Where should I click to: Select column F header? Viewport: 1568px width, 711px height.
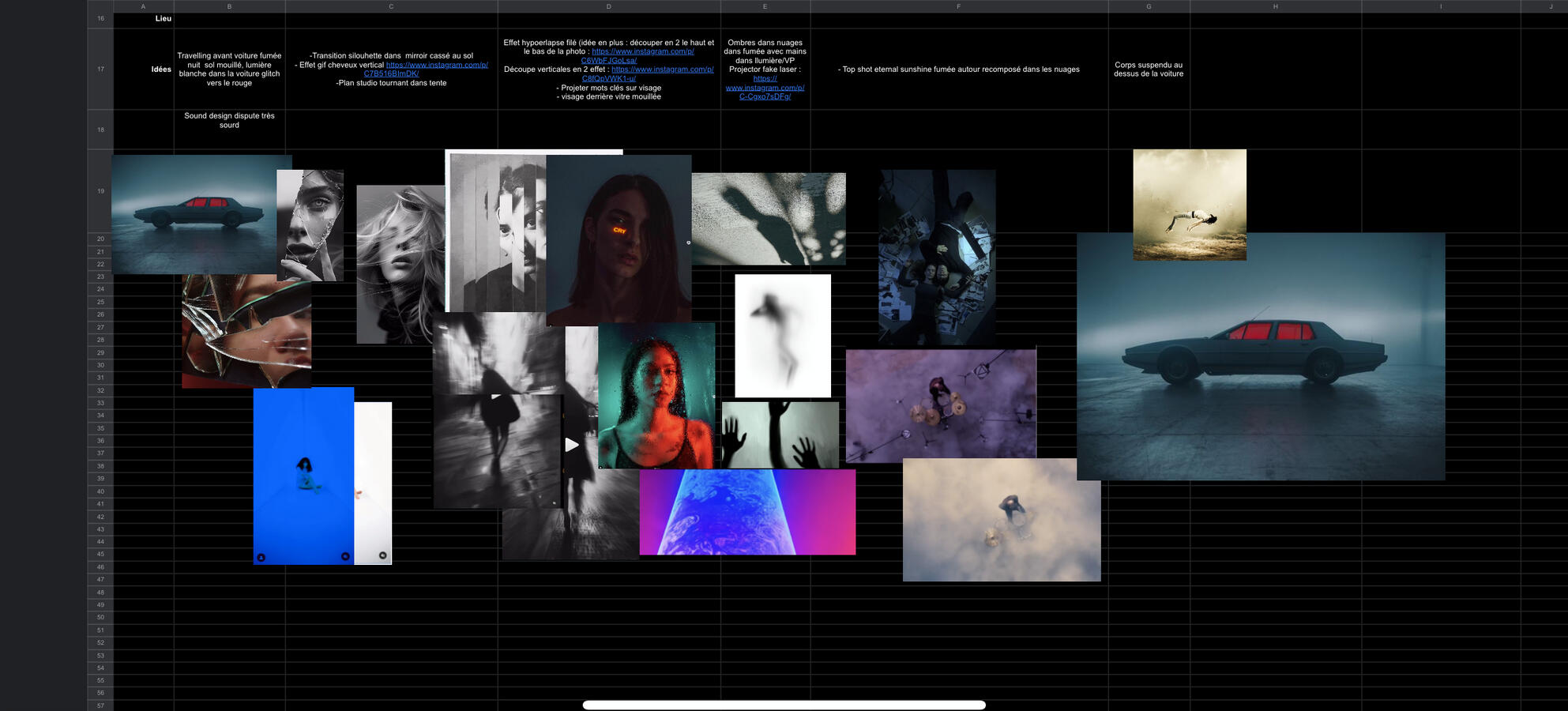point(958,6)
